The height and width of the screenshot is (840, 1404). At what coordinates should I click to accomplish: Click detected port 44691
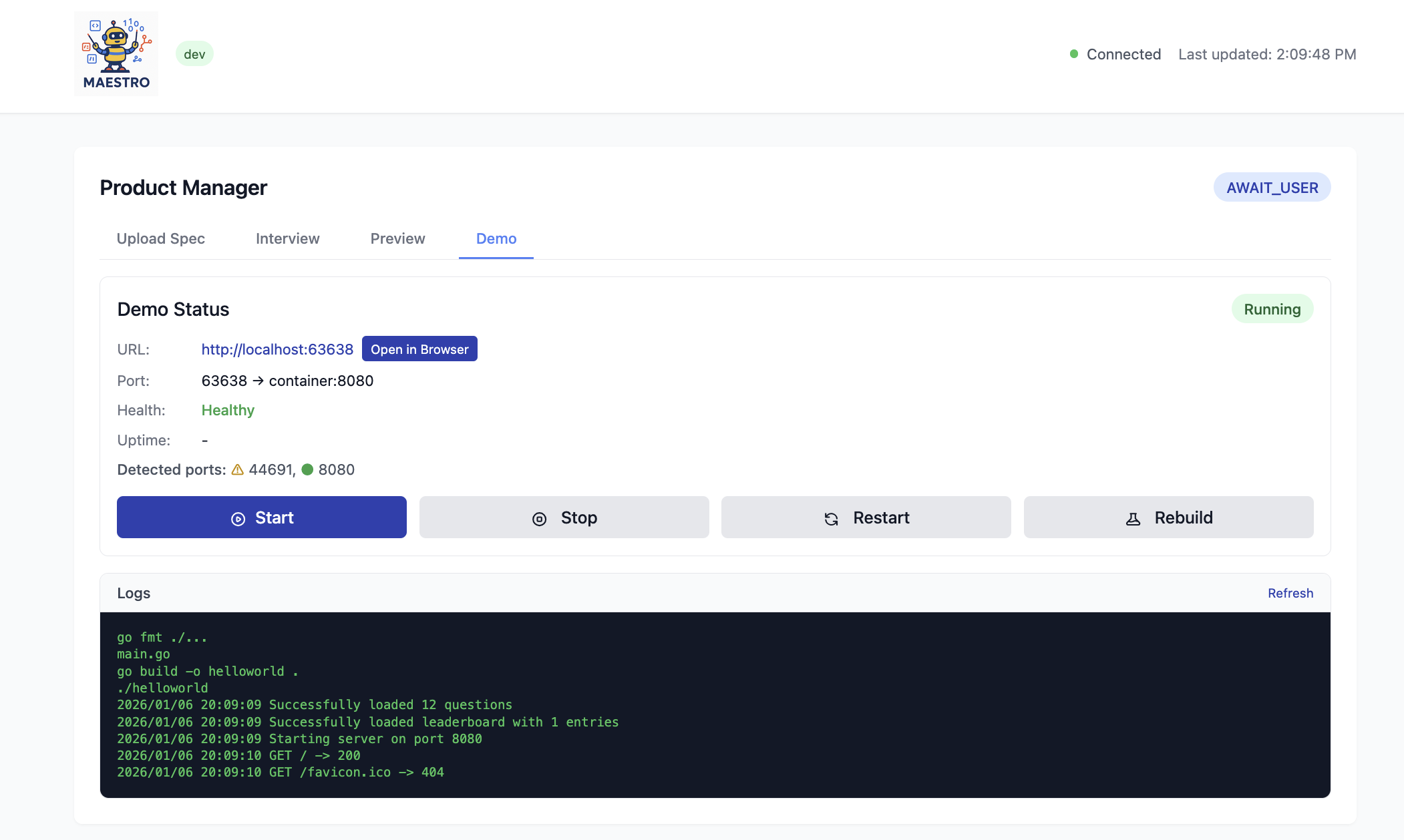tap(271, 469)
